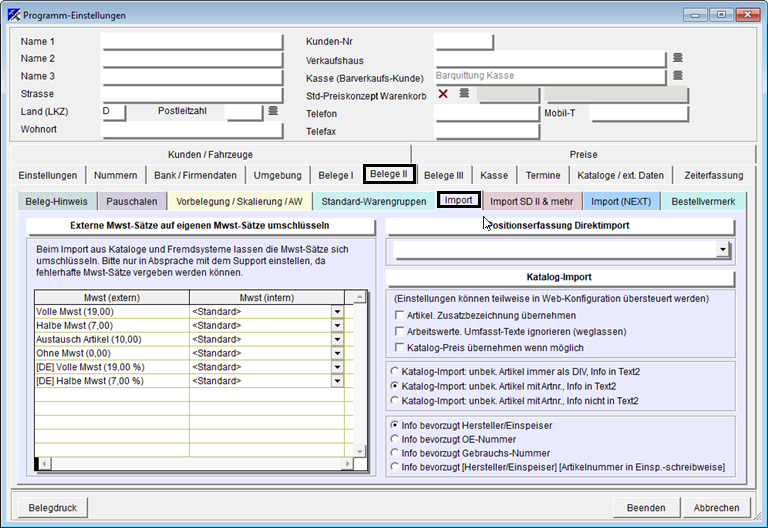This screenshot has height=528, width=768.
Task: Open Bank / Firmendaten tab
Action: pyautogui.click(x=195, y=175)
